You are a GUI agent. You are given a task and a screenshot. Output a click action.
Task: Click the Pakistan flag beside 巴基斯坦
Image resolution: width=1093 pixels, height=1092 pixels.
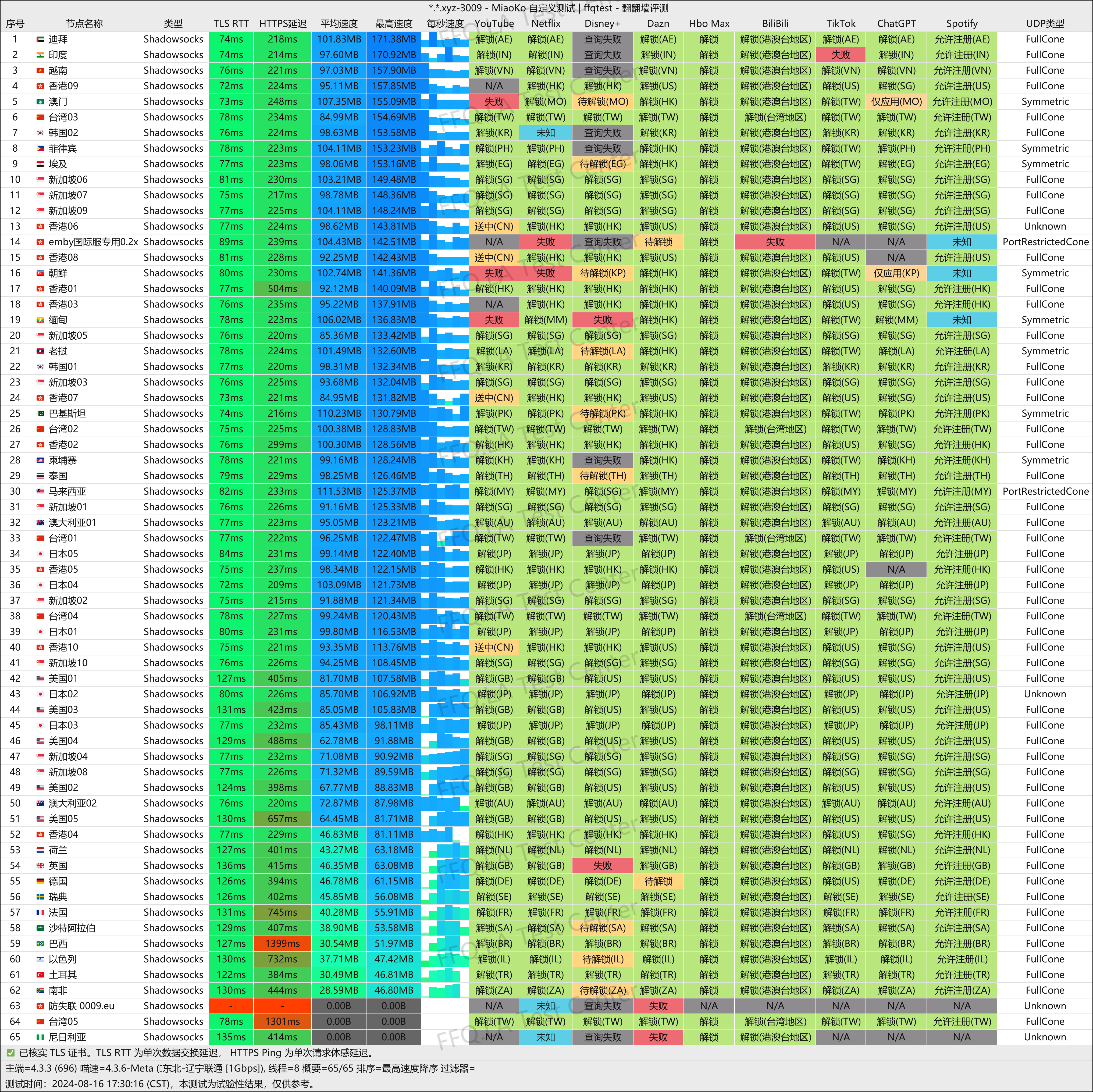pyautogui.click(x=40, y=413)
